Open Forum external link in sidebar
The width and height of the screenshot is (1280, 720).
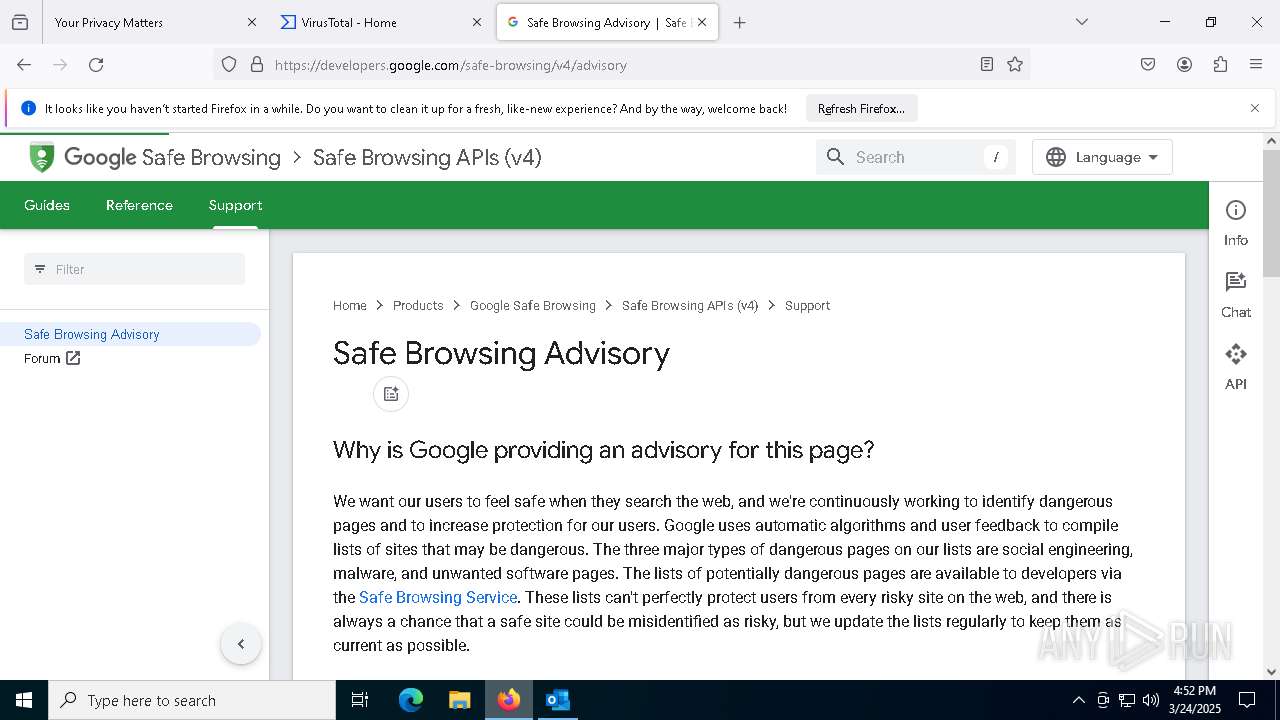(52, 358)
